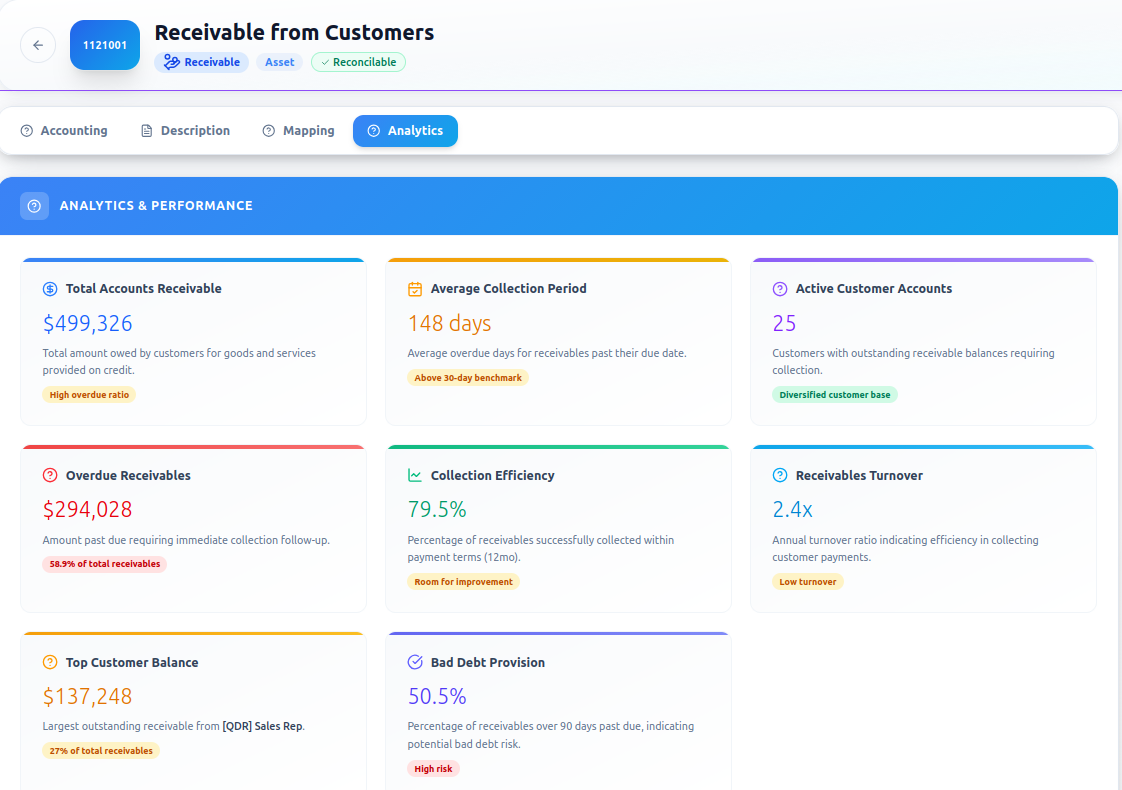Click the dollar icon beside Total Accounts Receivable
Viewport: 1122px width, 790px height.
tap(50, 289)
